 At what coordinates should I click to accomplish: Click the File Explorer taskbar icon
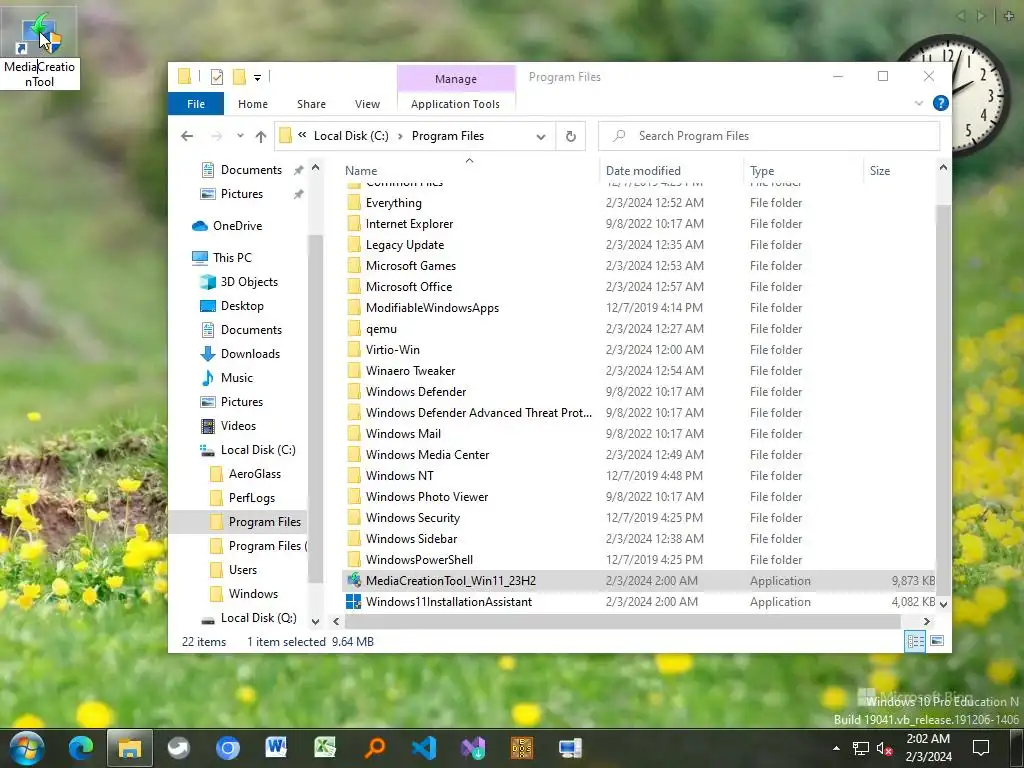click(129, 748)
